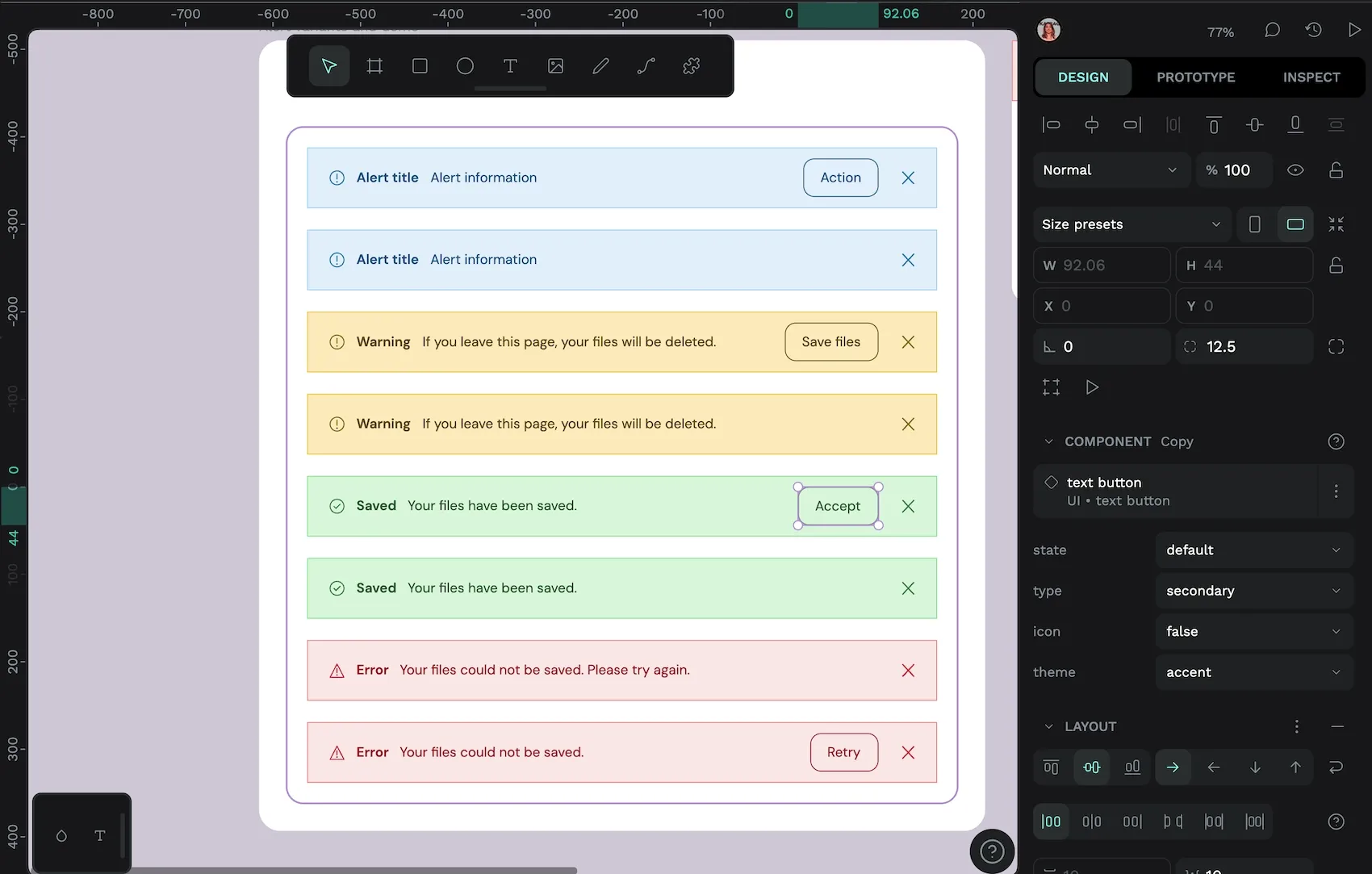Open LAYOUT section more options
The height and width of the screenshot is (874, 1372).
pyautogui.click(x=1296, y=726)
